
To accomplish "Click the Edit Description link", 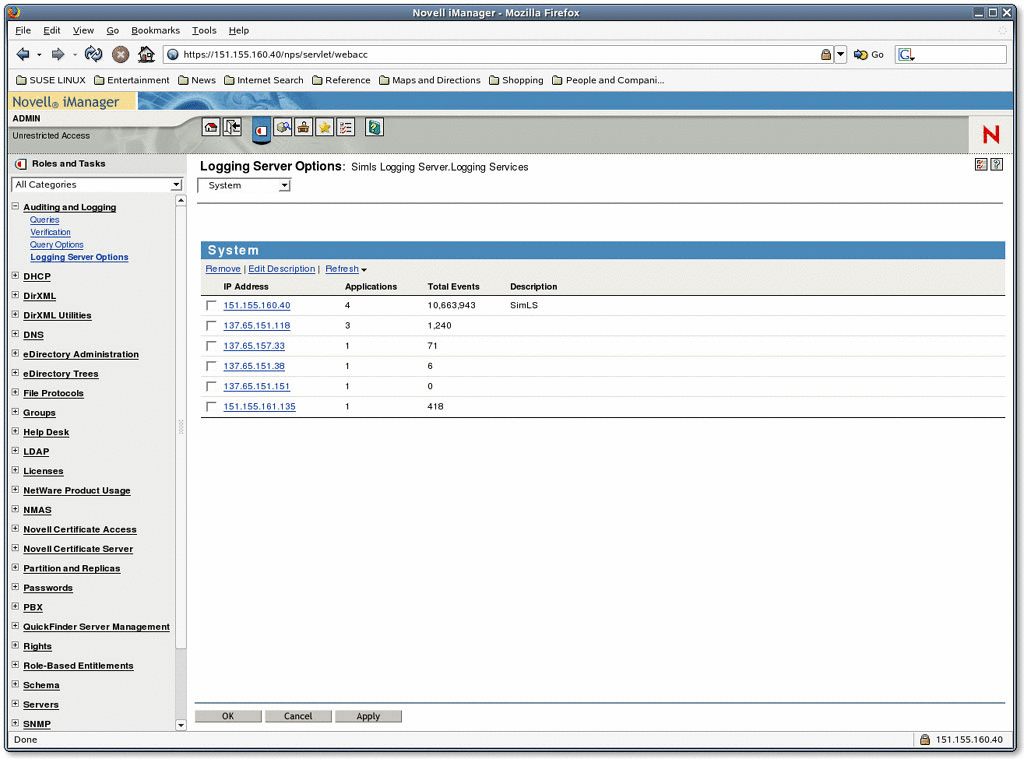I will (x=281, y=269).
